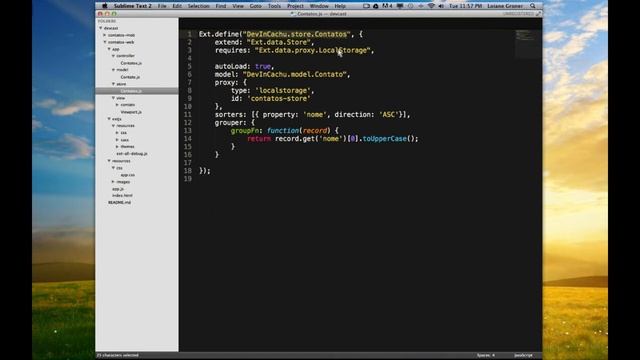Open the File menu

point(162,6)
